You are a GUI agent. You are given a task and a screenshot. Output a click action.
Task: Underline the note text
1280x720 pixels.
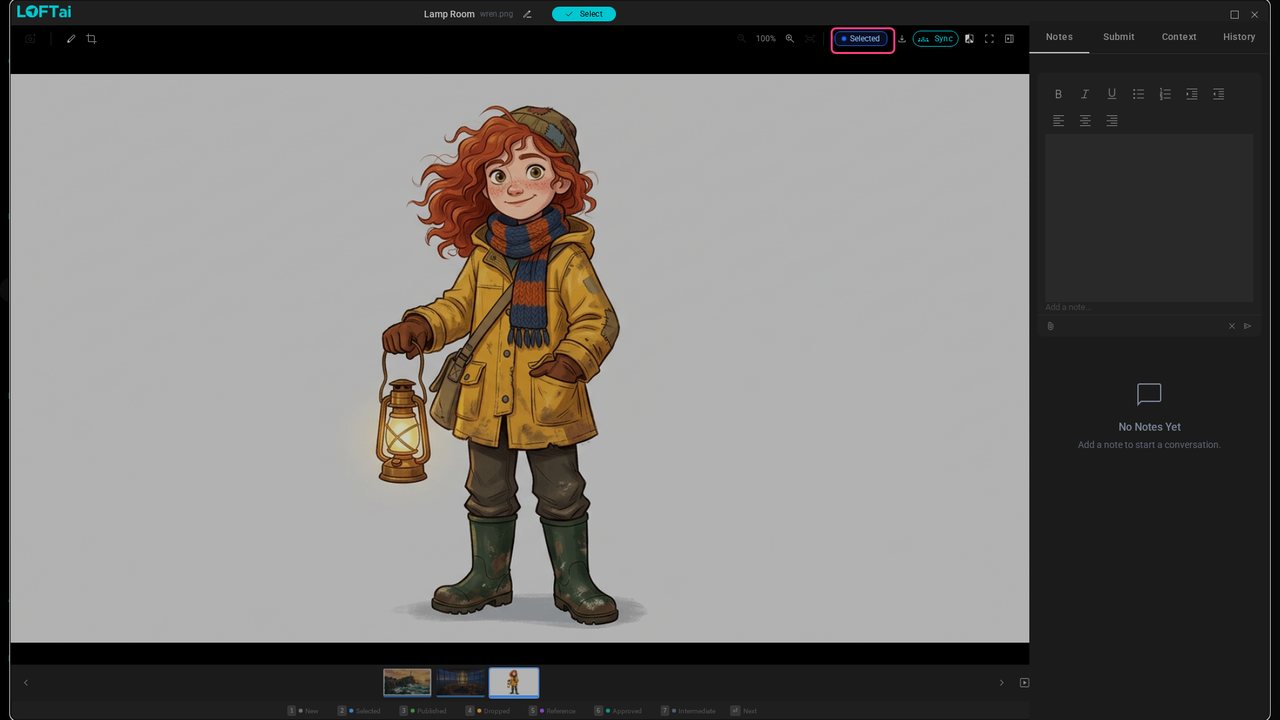(x=1111, y=94)
